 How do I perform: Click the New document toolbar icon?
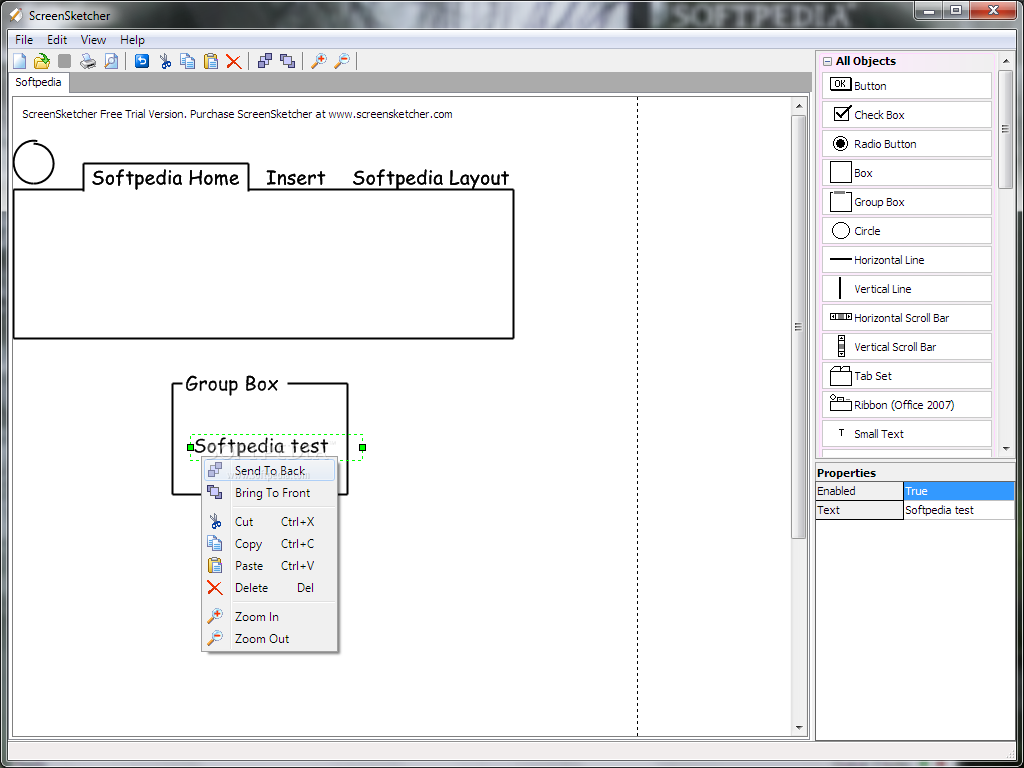click(20, 61)
